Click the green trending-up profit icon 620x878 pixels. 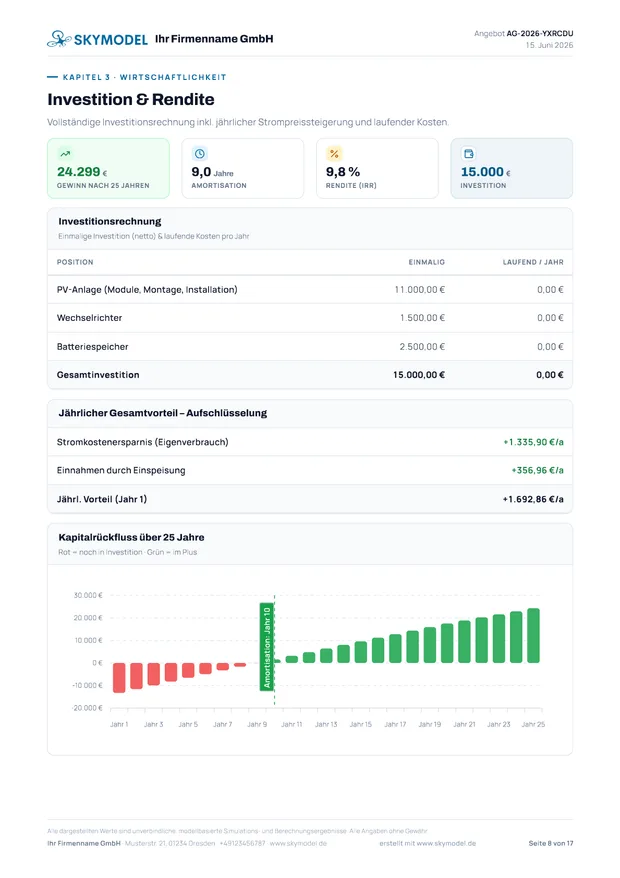[65, 153]
